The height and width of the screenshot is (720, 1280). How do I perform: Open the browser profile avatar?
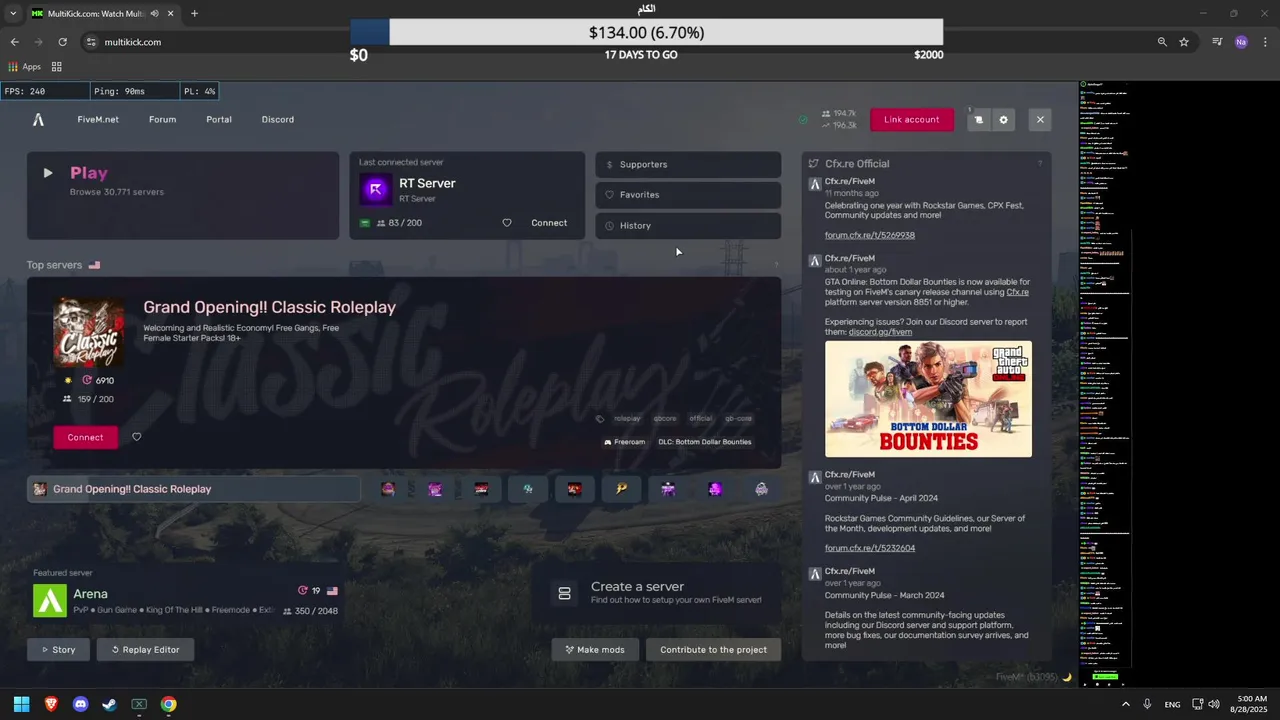1241,42
